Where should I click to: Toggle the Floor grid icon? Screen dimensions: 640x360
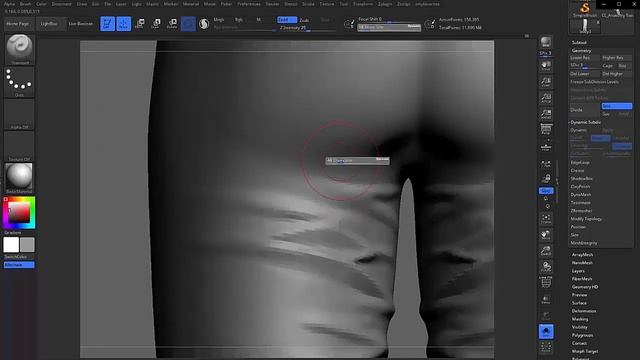coord(546,146)
